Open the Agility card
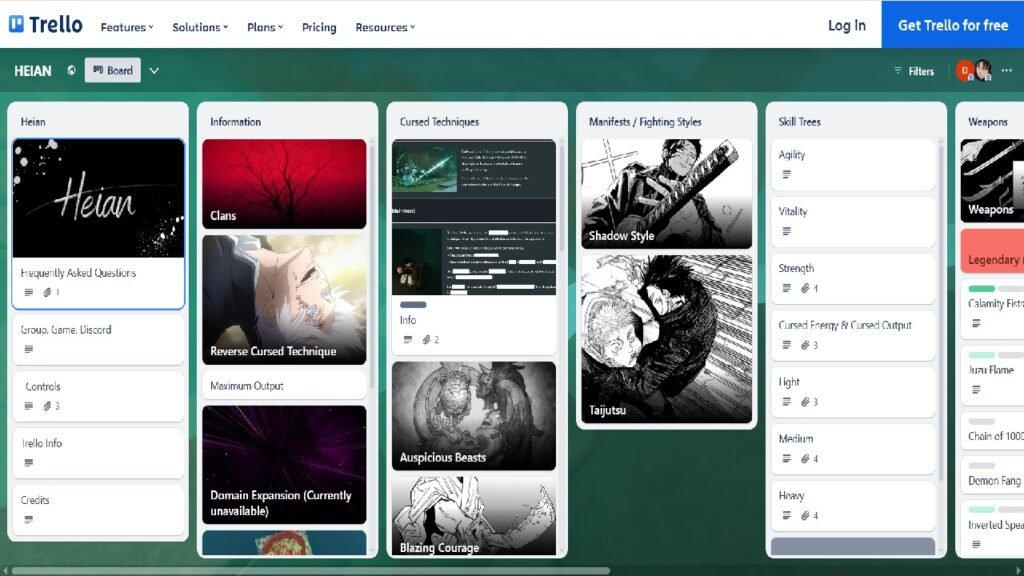This screenshot has width=1024, height=576. click(x=853, y=164)
